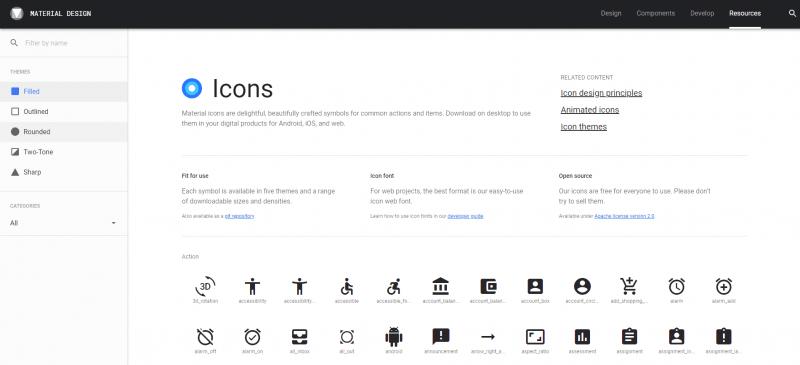Open the Resources nav menu
Screen dimensions: 800x365
745,13
